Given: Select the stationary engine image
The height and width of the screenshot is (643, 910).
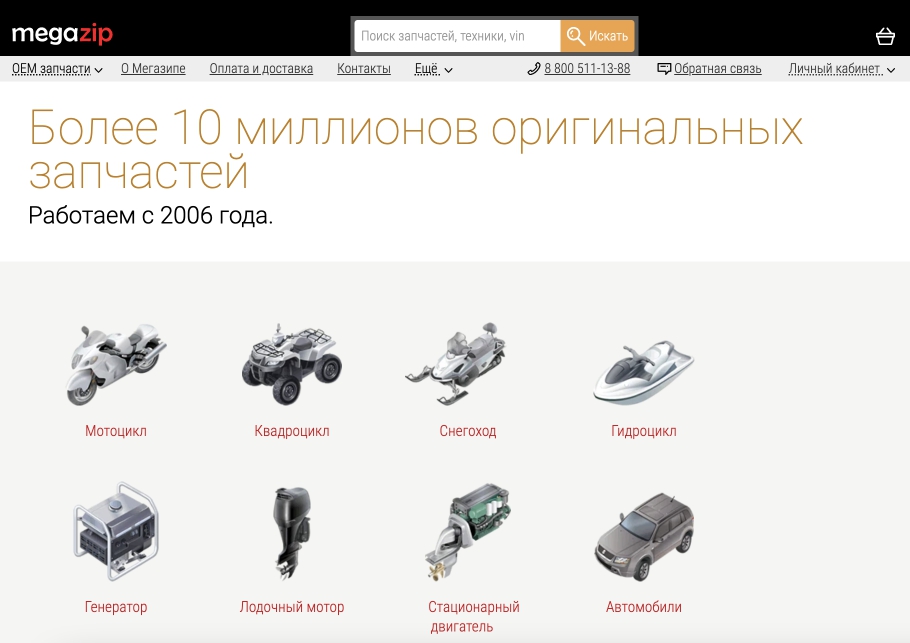Looking at the screenshot, I should coord(468,531).
